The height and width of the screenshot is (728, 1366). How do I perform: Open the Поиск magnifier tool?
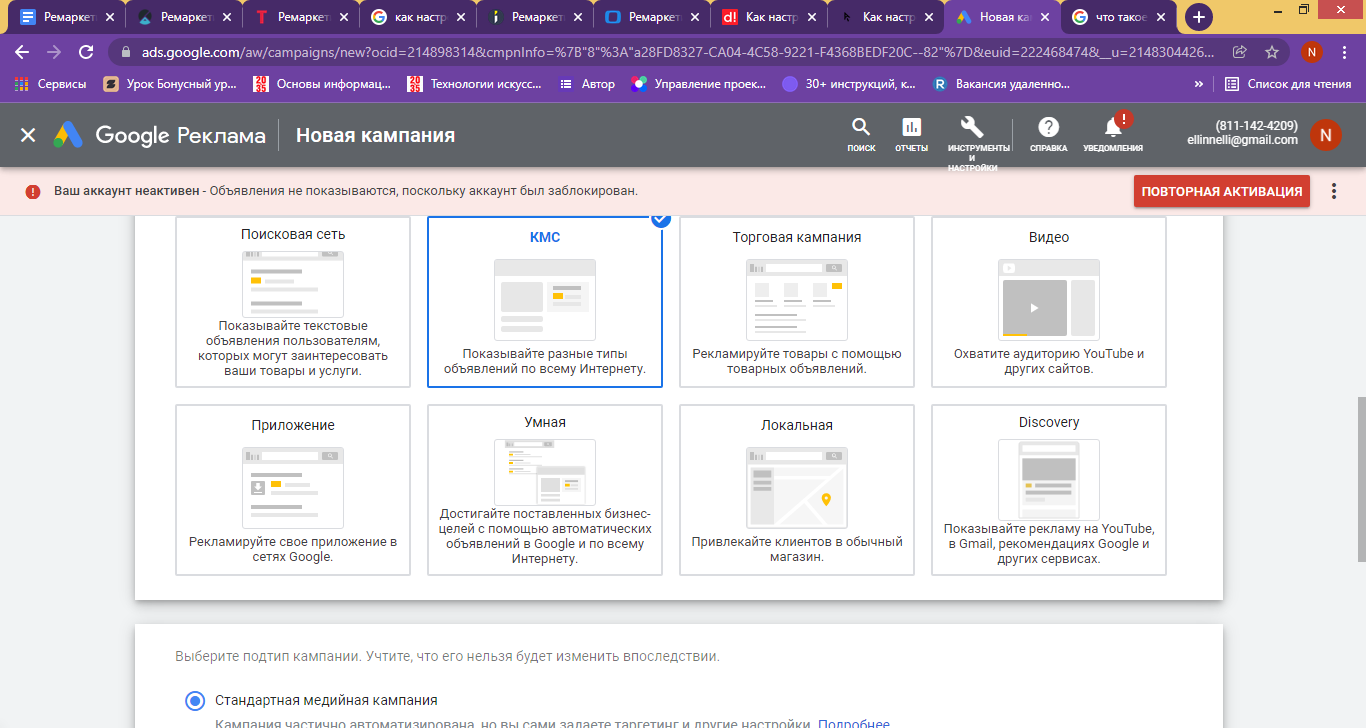(x=860, y=134)
